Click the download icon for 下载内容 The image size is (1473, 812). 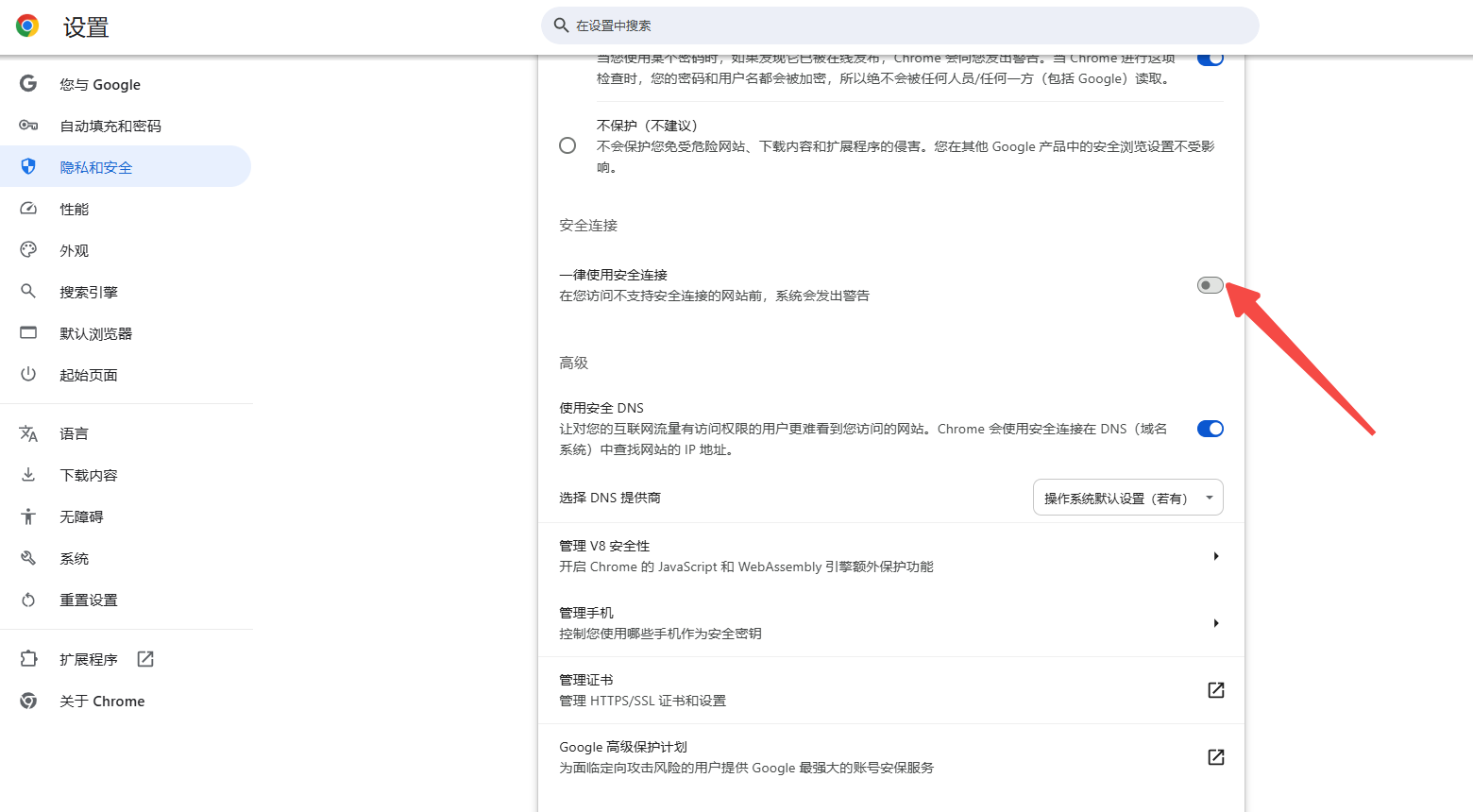point(28,475)
